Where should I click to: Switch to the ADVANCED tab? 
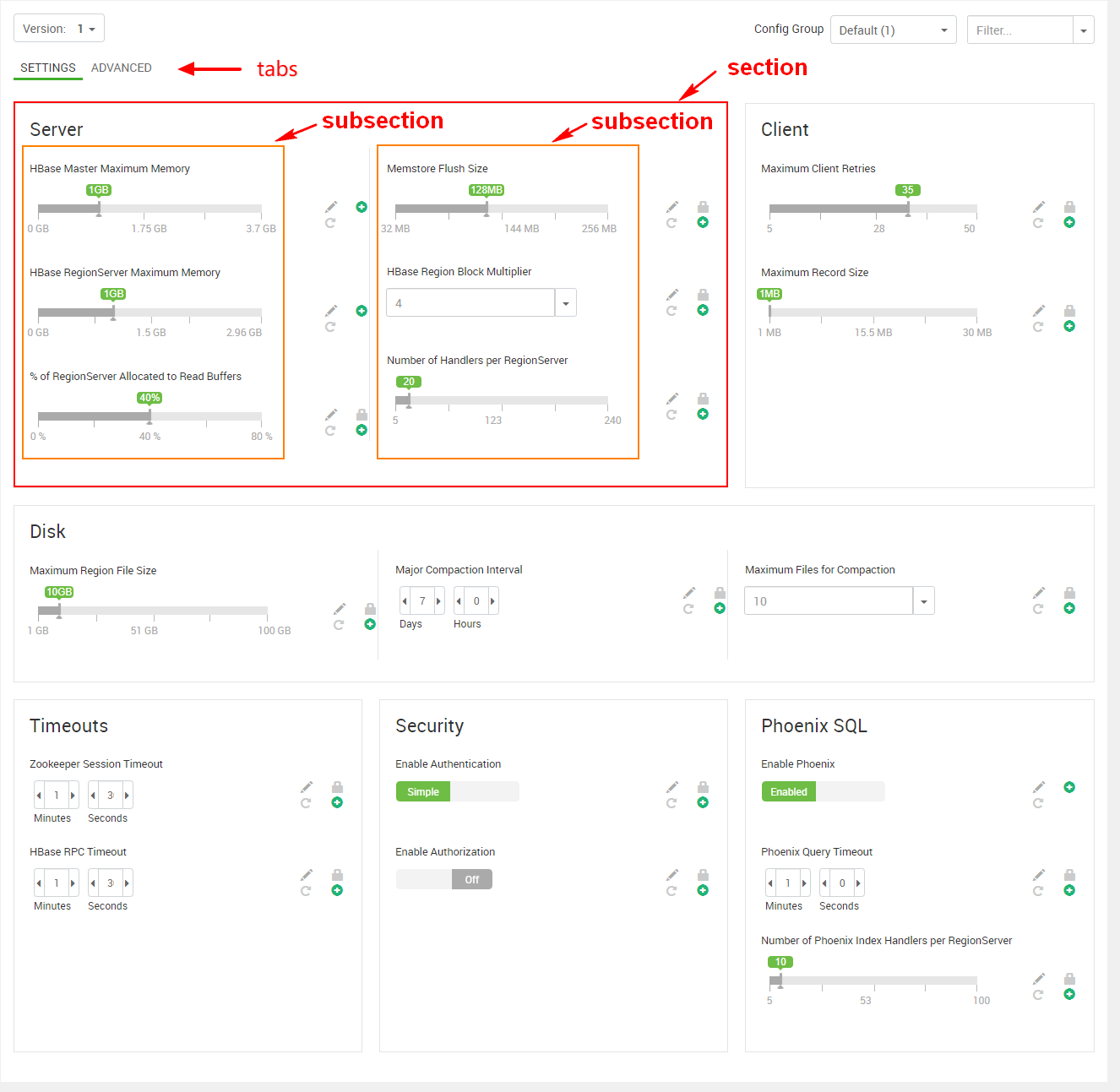(122, 68)
